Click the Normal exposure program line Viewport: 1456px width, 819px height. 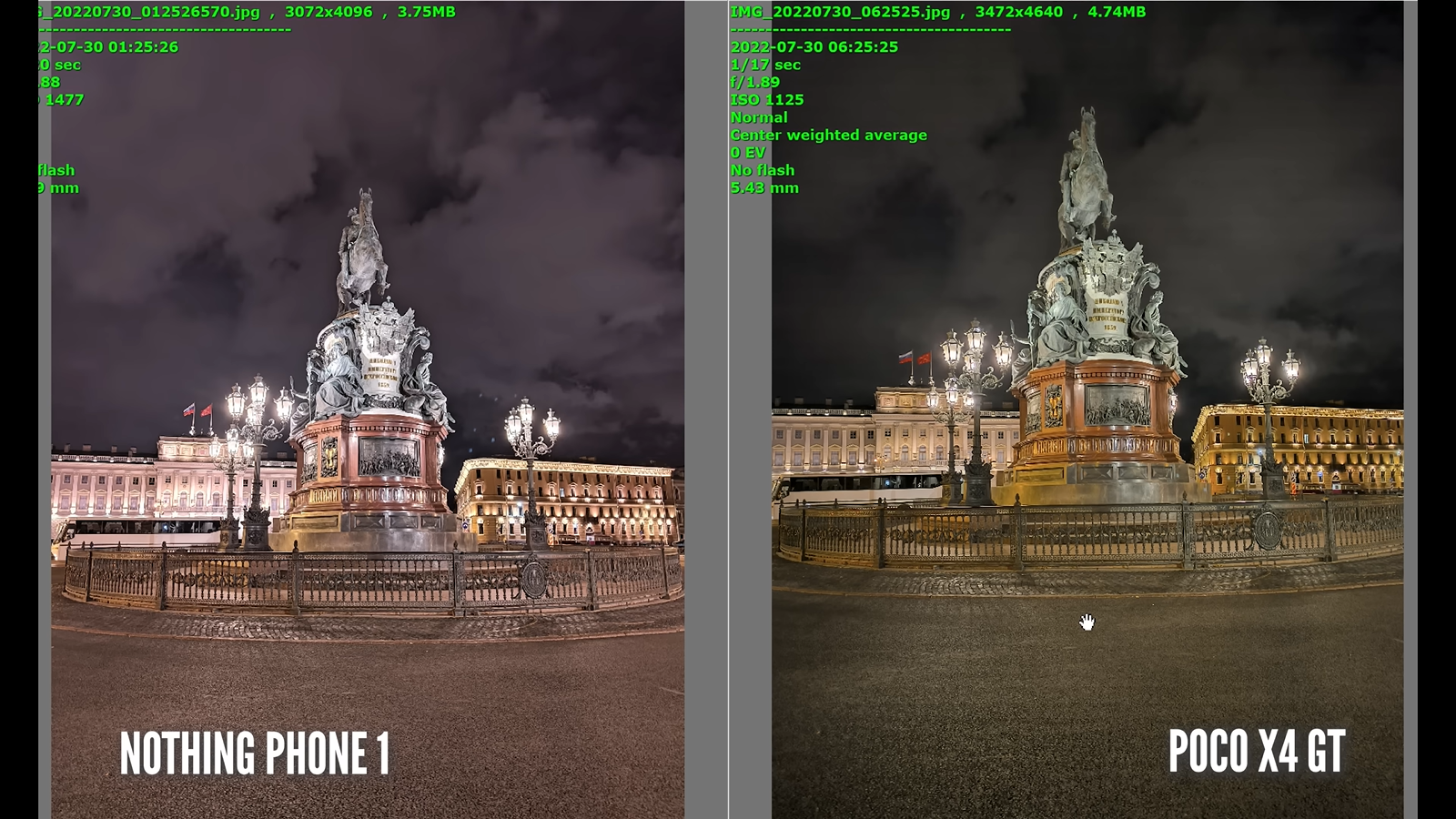pos(759,117)
